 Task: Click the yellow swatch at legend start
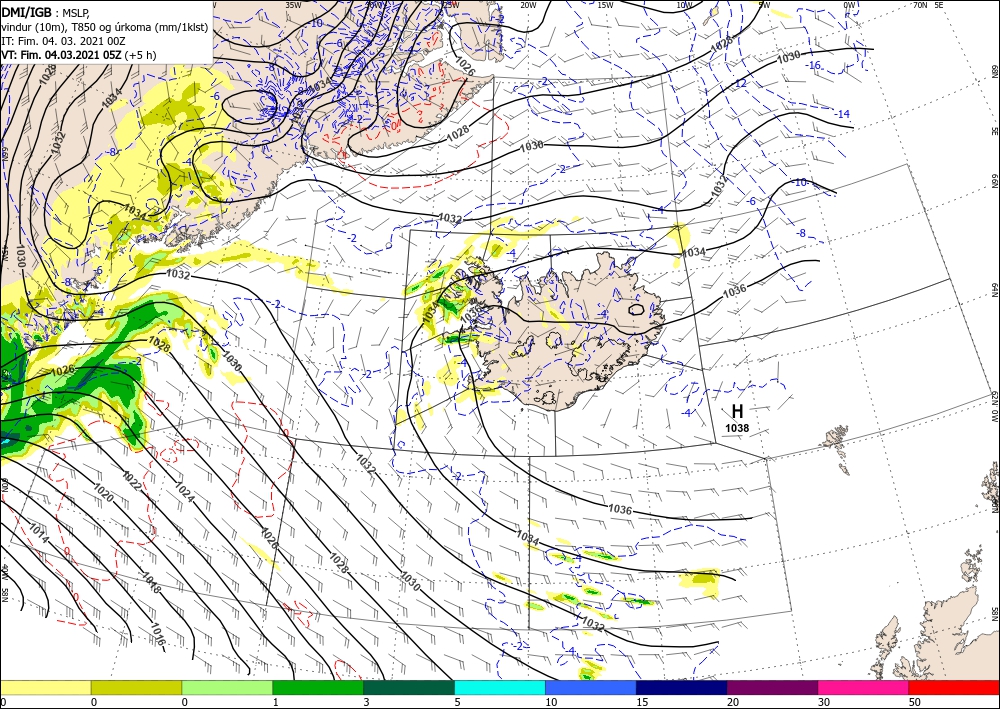[45, 687]
